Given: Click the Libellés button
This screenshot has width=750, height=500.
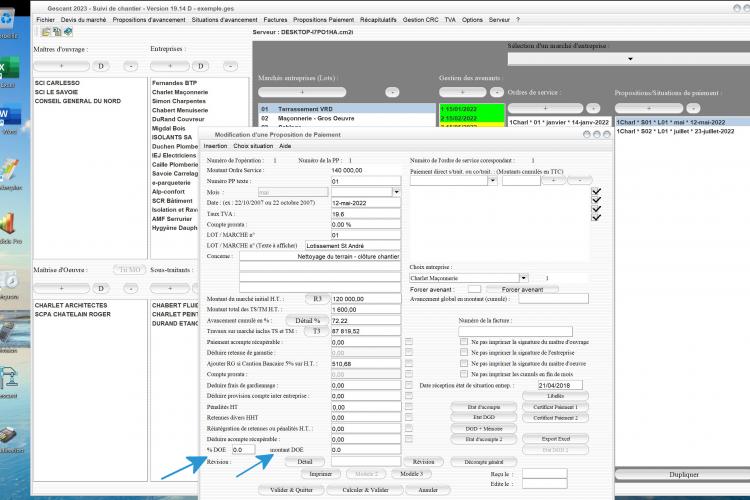Looking at the screenshot, I should [555, 396].
